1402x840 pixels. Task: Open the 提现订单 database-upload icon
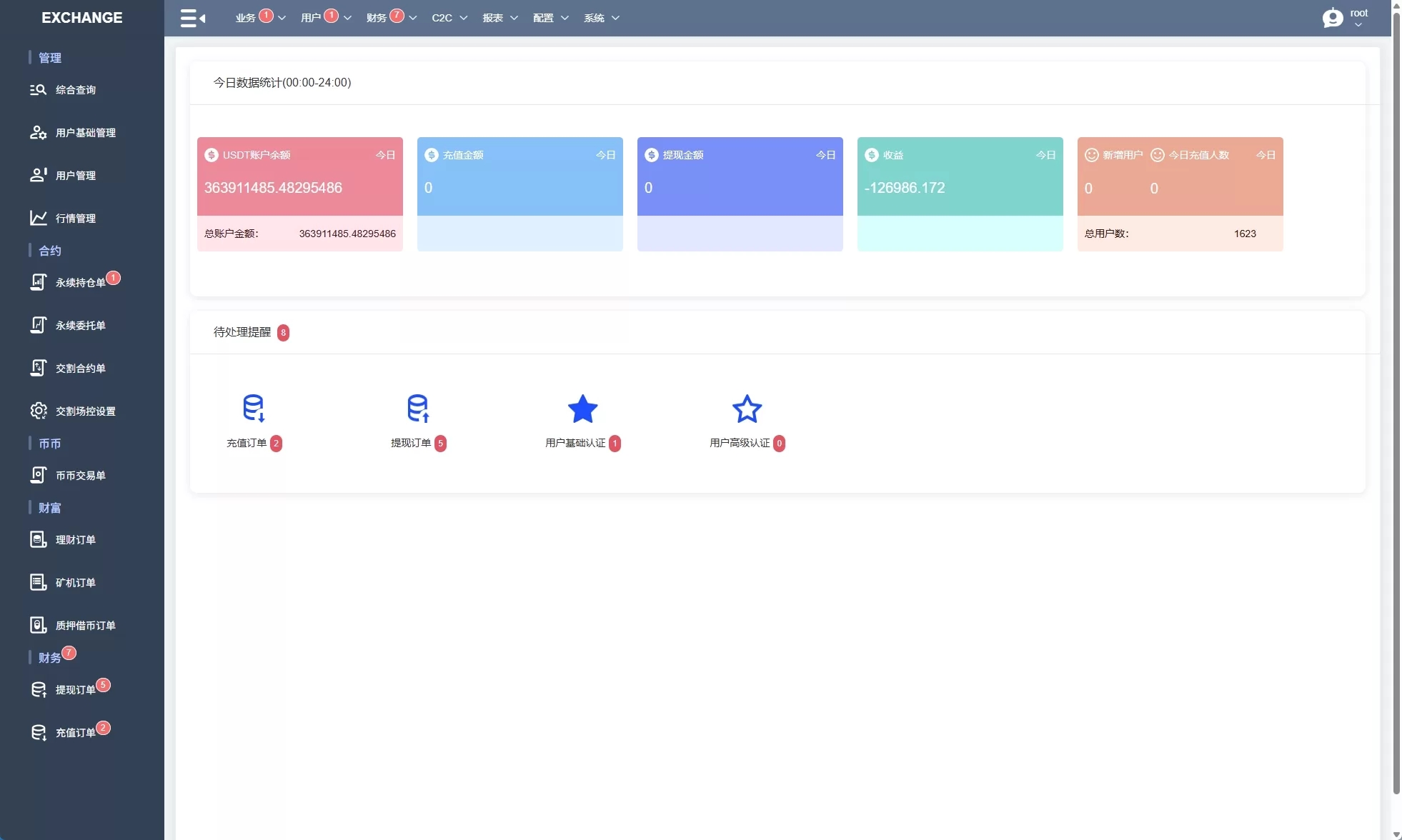tap(418, 409)
